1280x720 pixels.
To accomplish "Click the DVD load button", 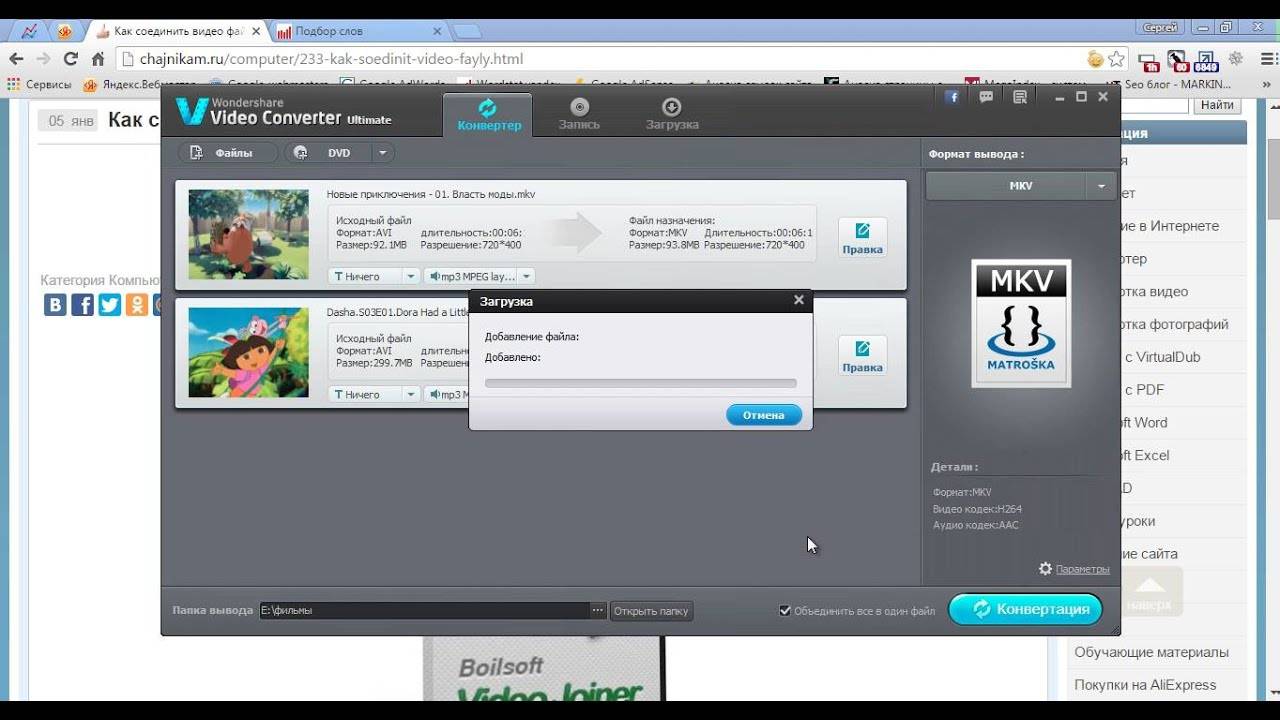I will (x=329, y=153).
